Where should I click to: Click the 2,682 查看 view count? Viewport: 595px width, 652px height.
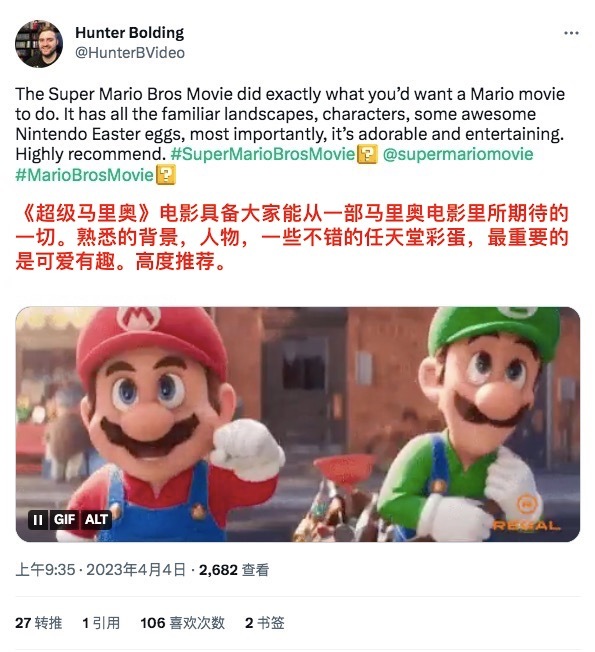pos(234,570)
